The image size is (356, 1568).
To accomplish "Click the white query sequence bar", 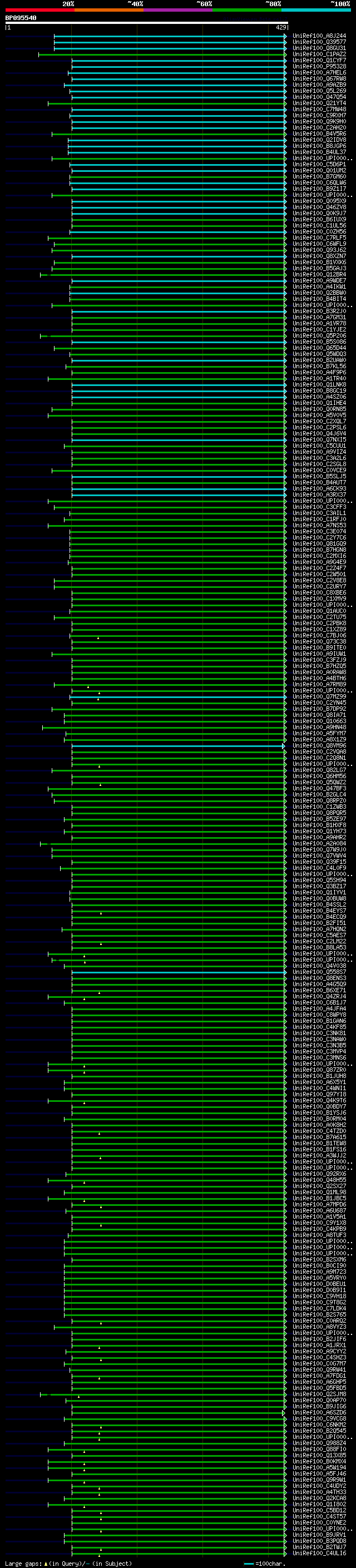I will pos(147,22).
